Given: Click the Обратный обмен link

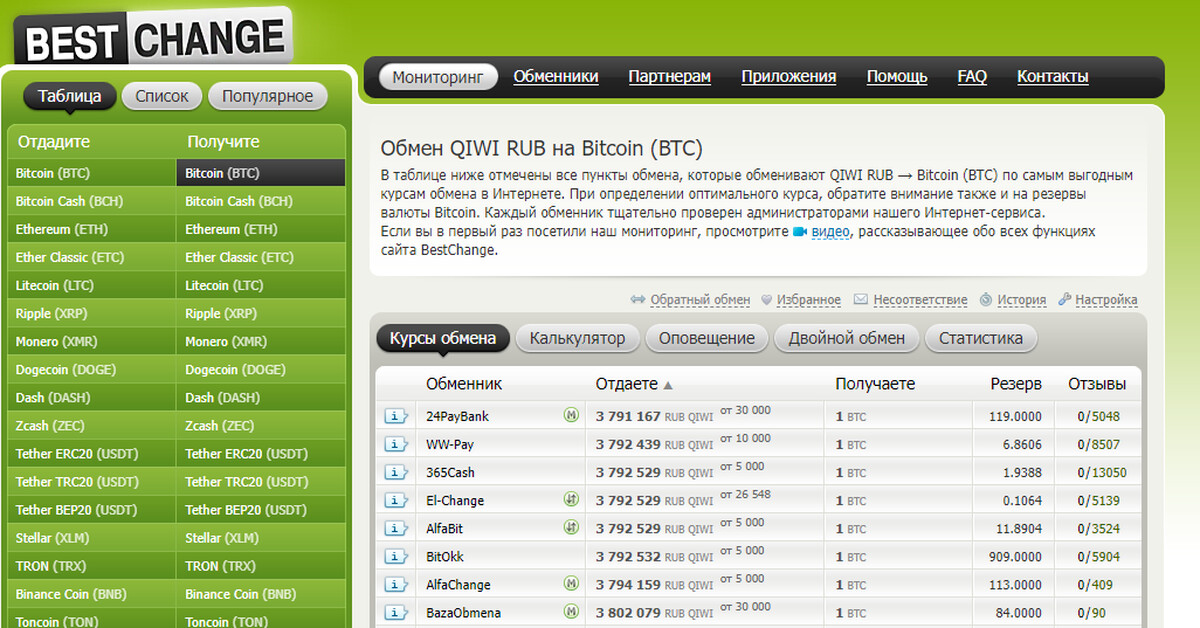Looking at the screenshot, I should click(x=700, y=300).
